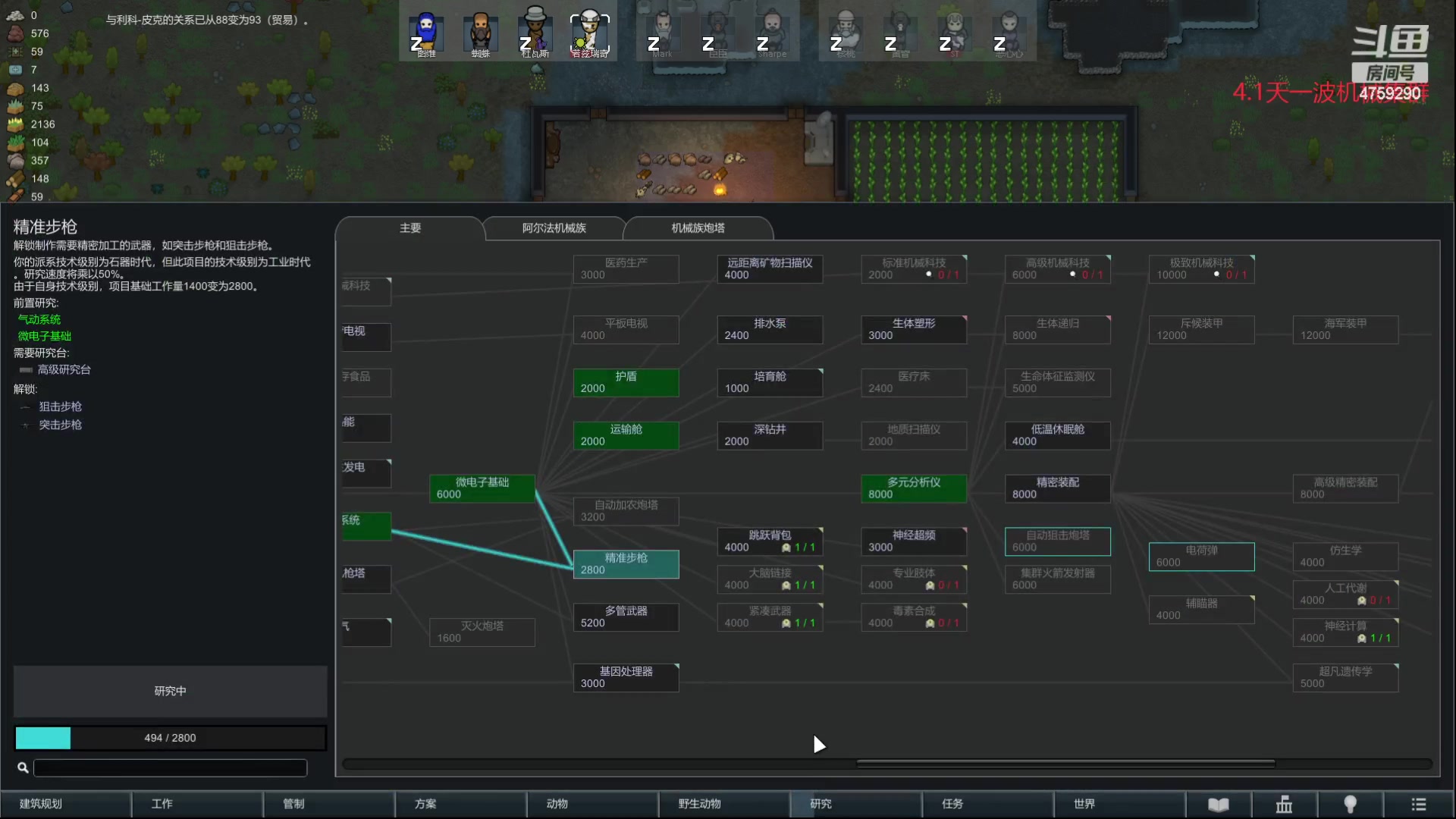Select the 远距离矿物扫描仪 research node
Viewport: 1456px width, 819px height.
pos(770,268)
